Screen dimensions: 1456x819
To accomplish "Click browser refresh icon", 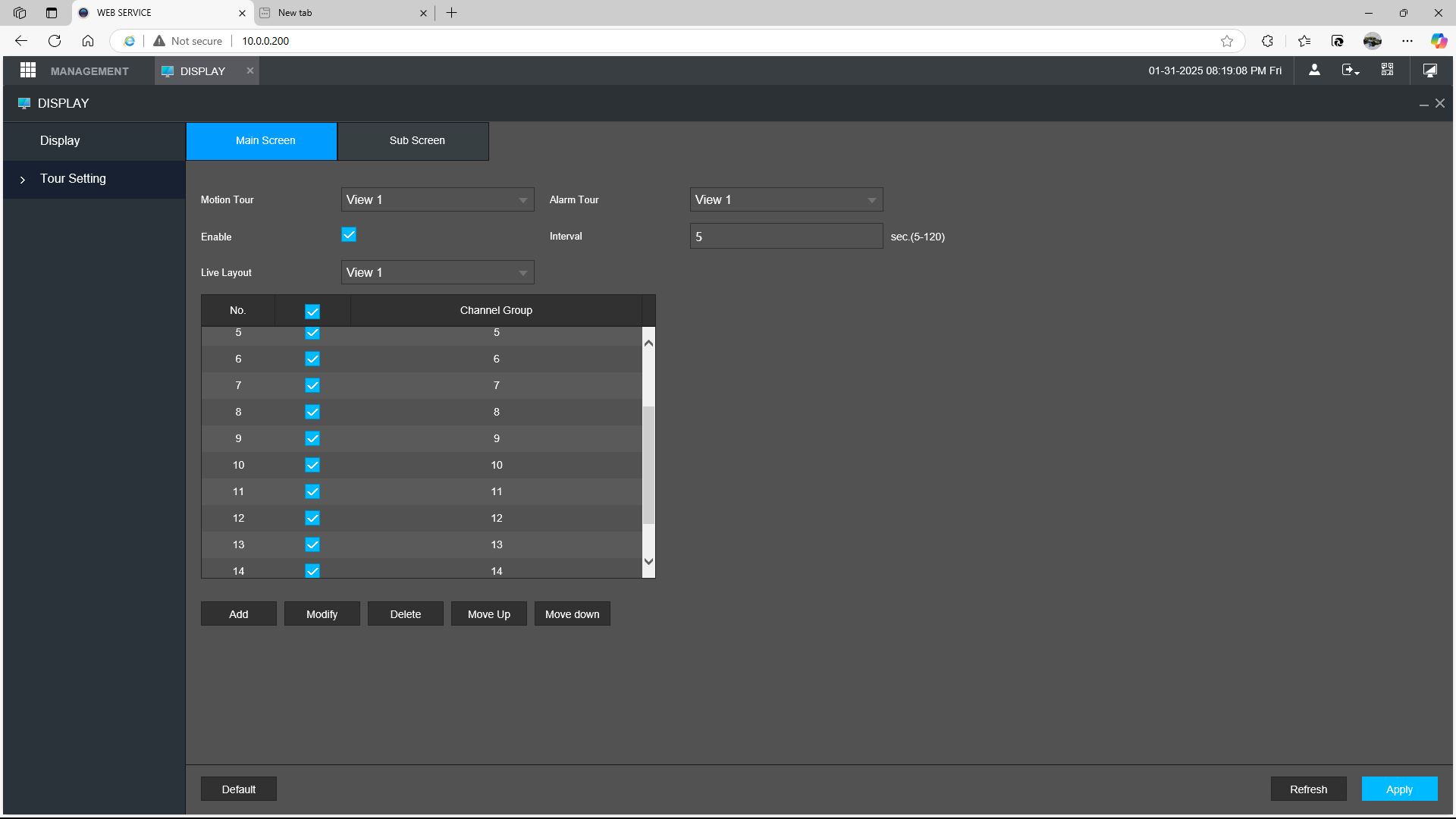I will [55, 41].
